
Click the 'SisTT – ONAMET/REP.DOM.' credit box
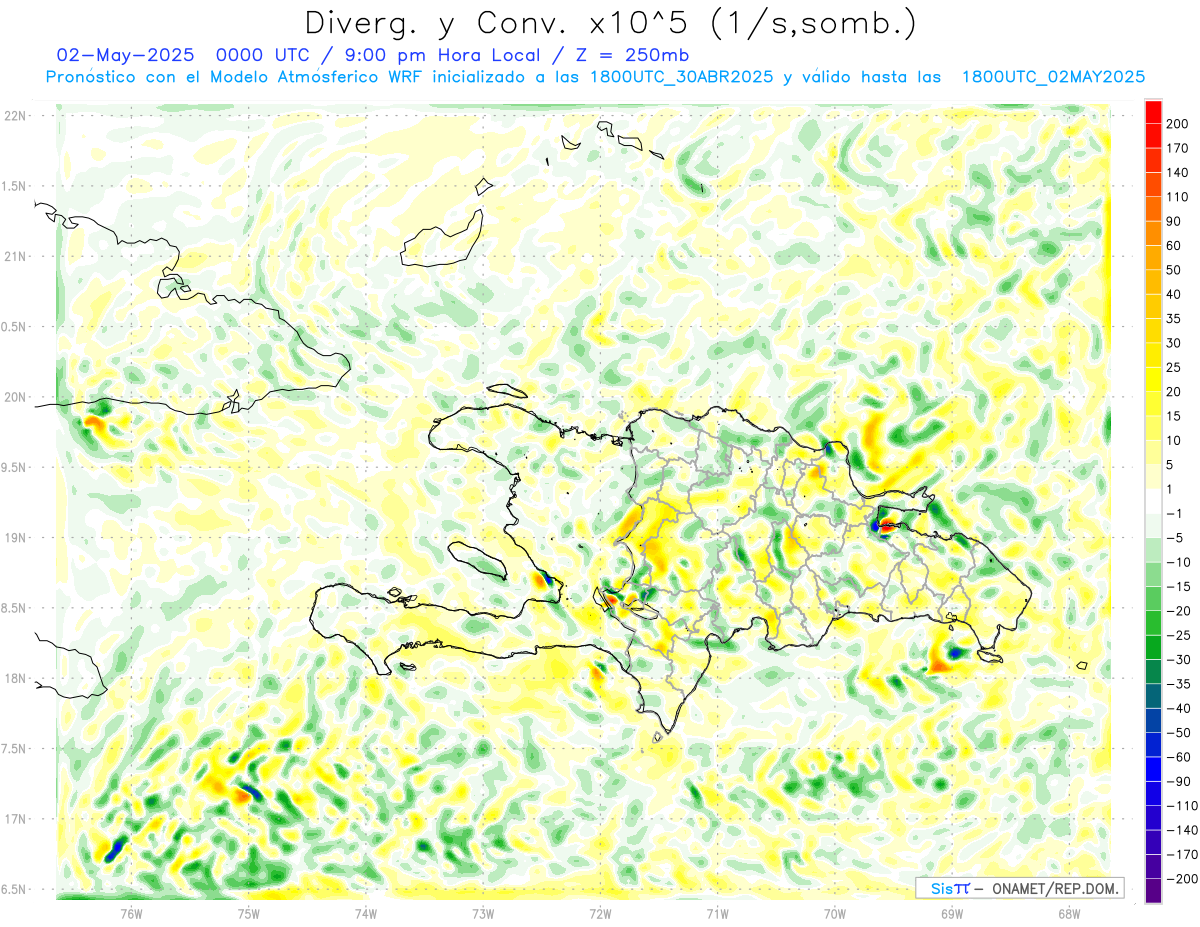[1019, 888]
